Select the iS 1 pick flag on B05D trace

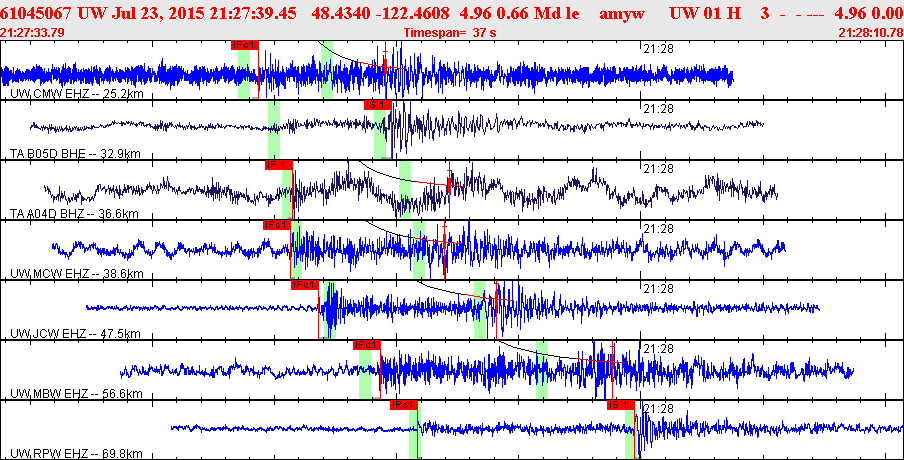click(378, 104)
